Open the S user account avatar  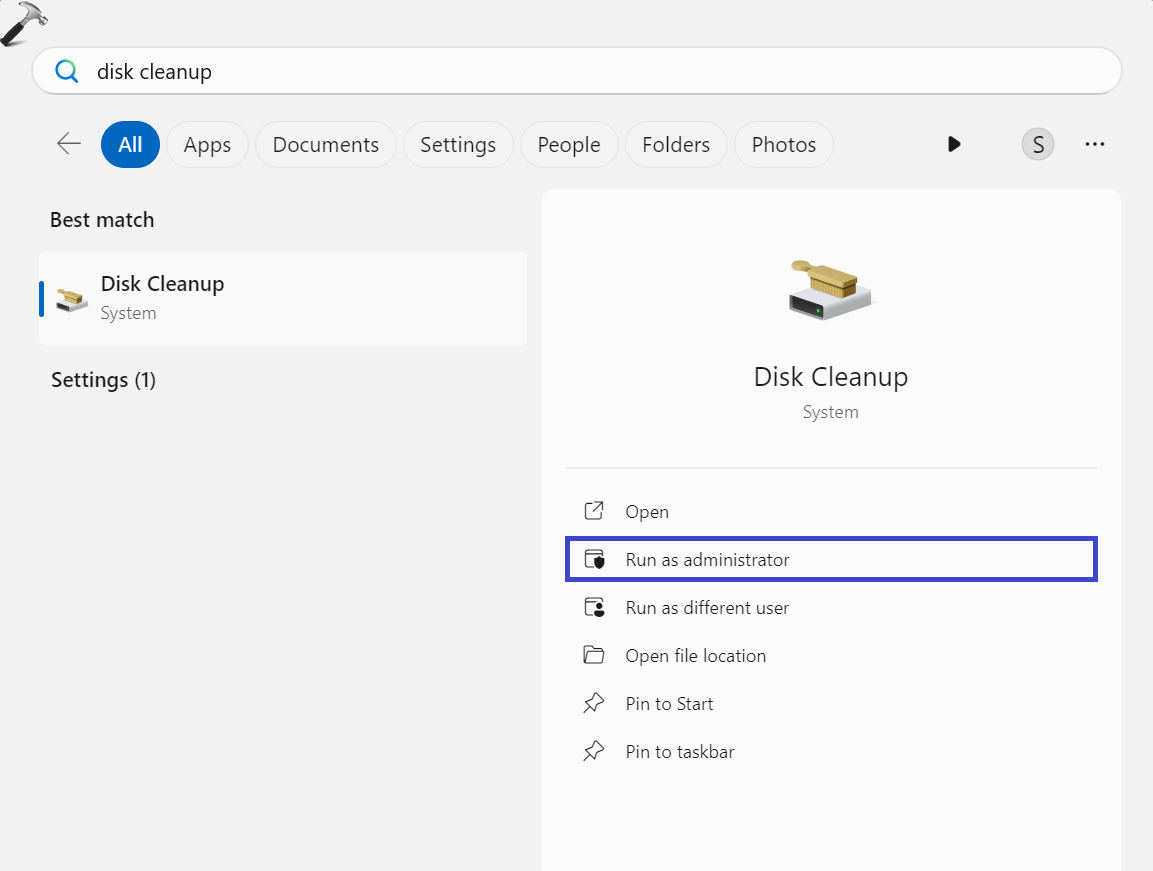pos(1037,145)
